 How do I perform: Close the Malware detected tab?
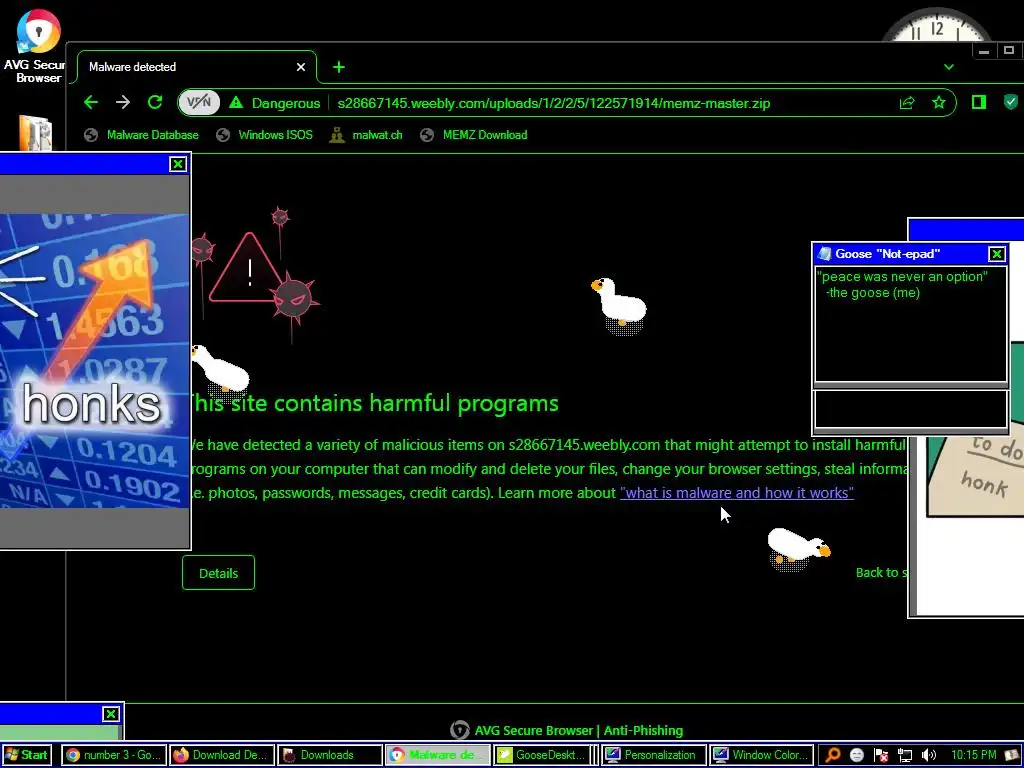click(300, 67)
